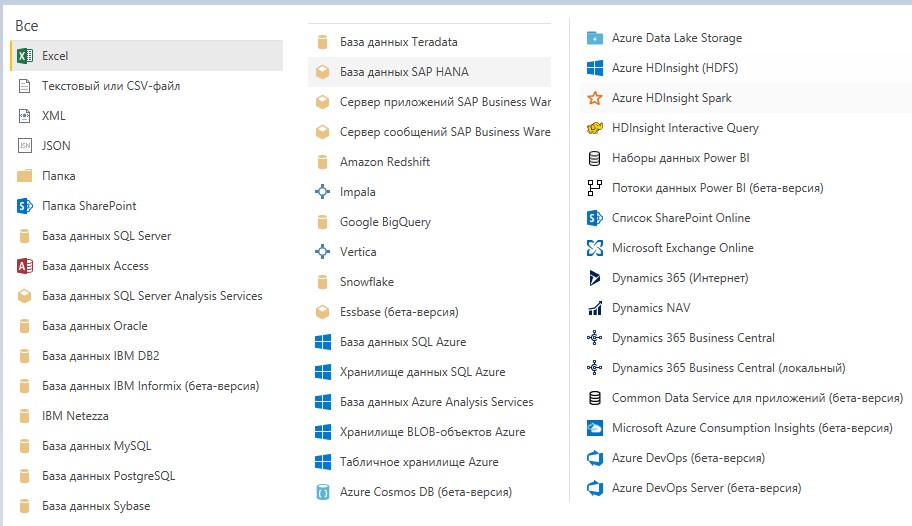Click the Dynamics 365 Business Central icon
Viewport: 912px width, 526px height.
594,338
